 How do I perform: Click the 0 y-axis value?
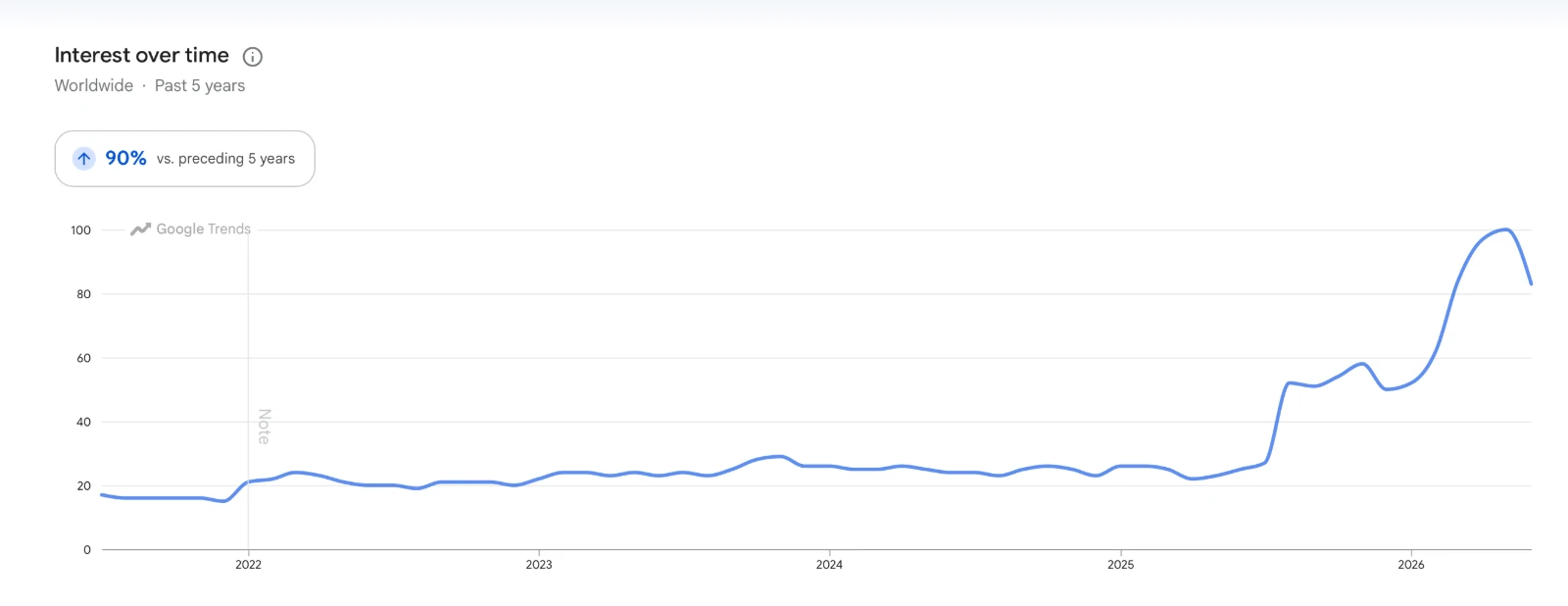point(87,550)
